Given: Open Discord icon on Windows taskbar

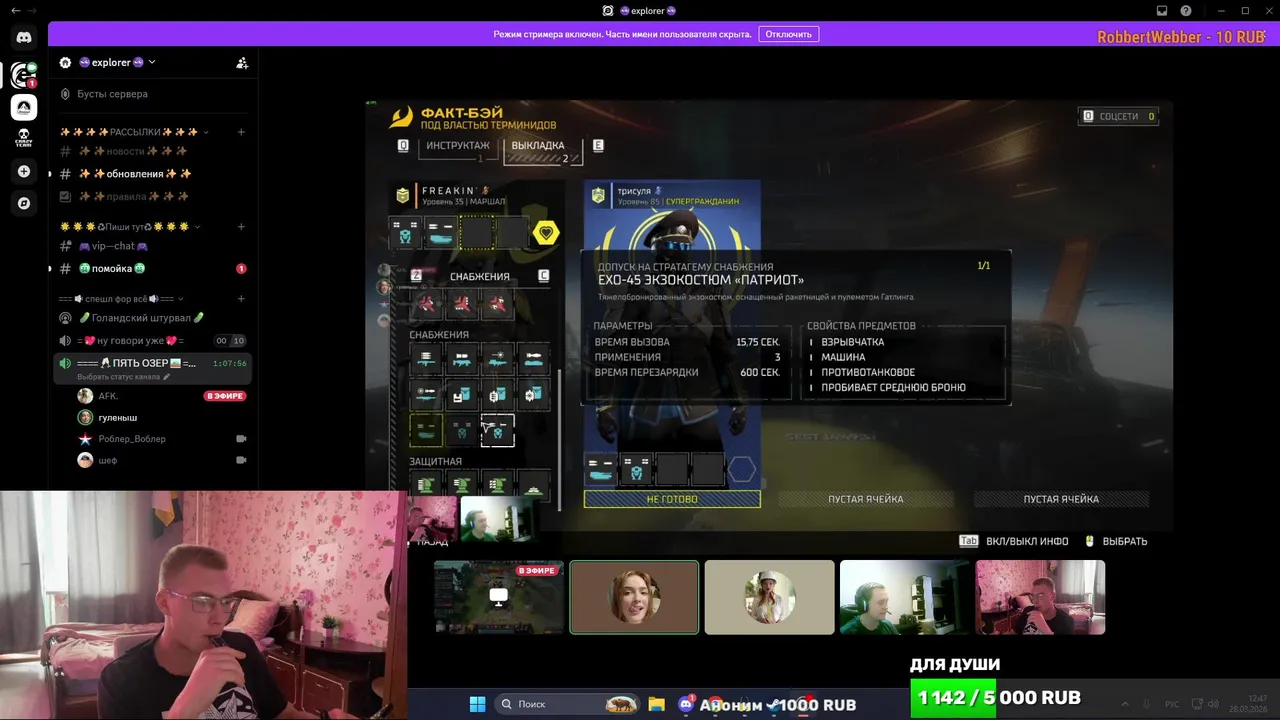Looking at the screenshot, I should 686,704.
